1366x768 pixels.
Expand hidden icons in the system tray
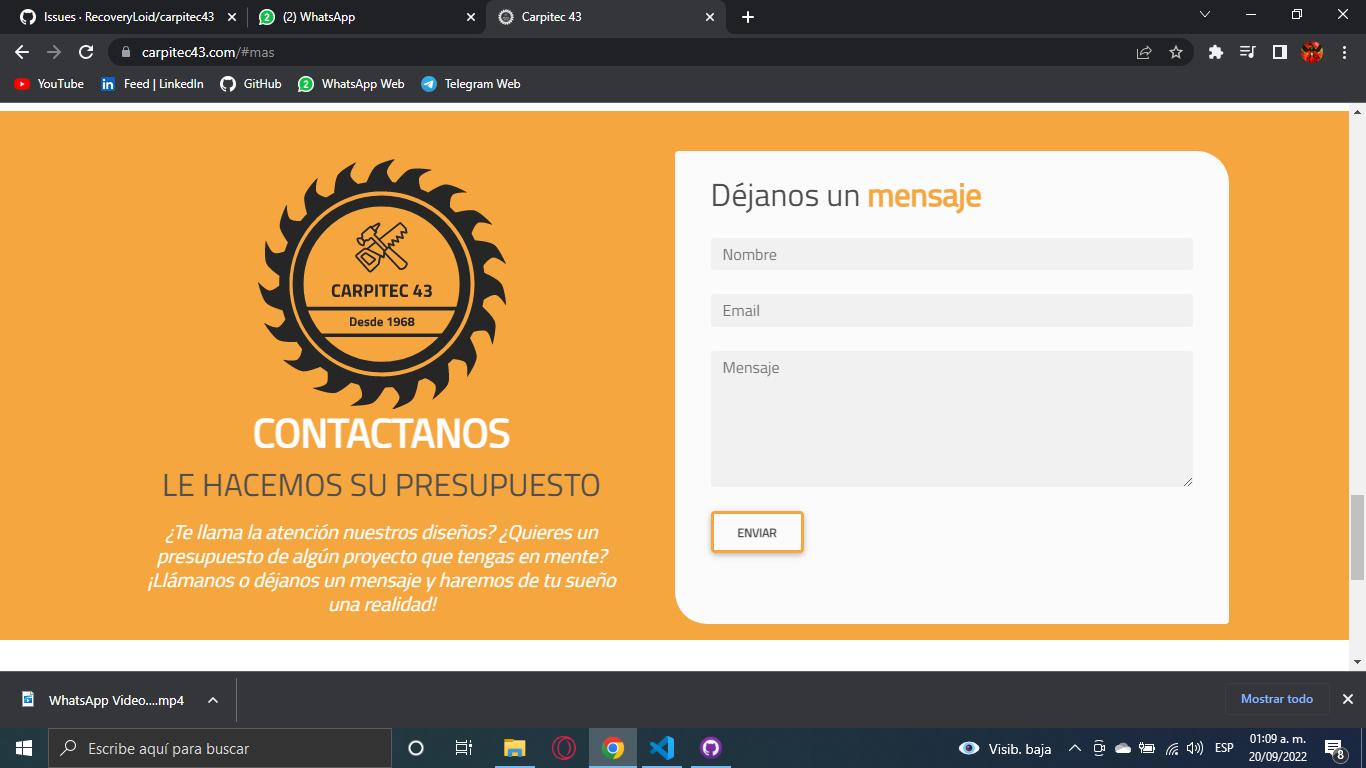click(1073, 747)
